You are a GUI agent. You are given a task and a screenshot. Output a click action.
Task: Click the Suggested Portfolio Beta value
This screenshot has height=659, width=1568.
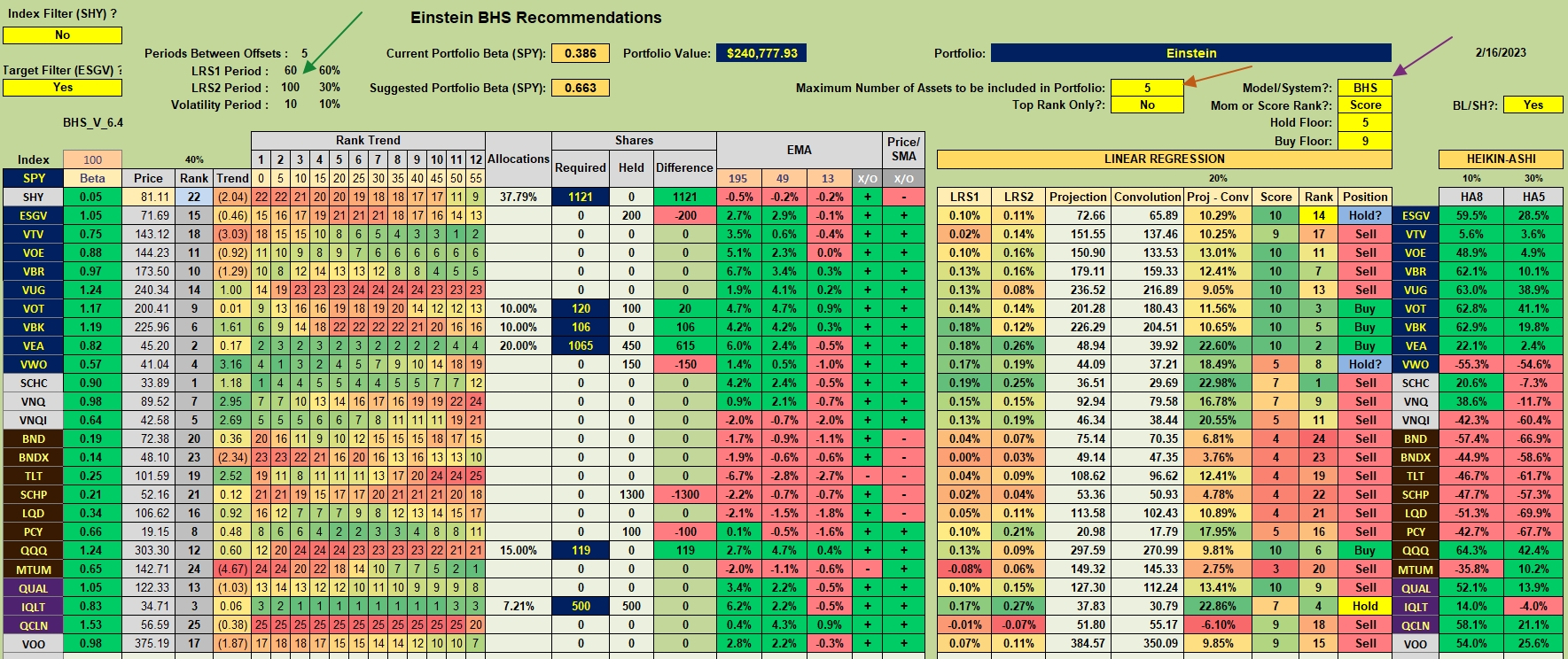tap(580, 88)
